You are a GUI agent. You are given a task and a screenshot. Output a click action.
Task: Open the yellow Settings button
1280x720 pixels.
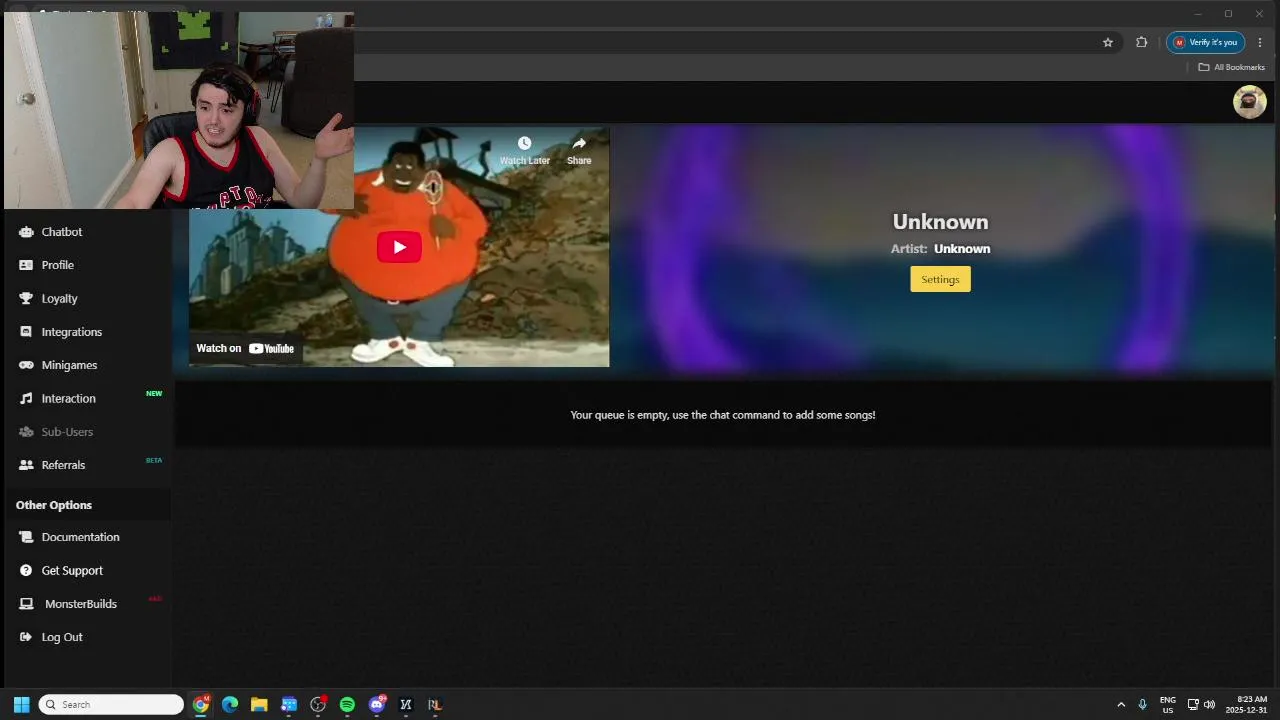(x=940, y=279)
